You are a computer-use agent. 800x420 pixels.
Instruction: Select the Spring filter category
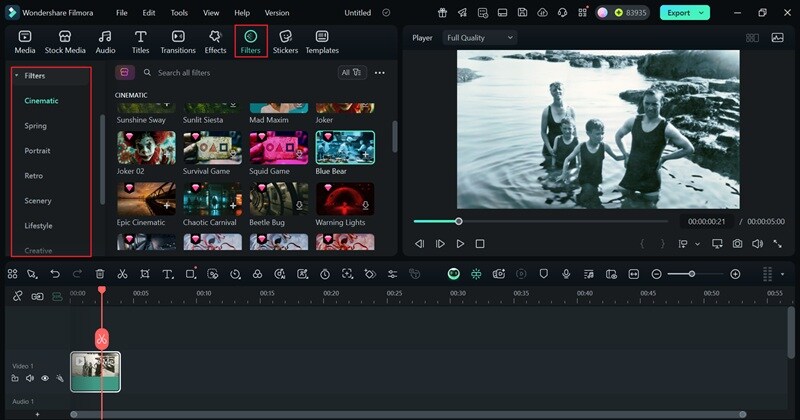(35, 126)
